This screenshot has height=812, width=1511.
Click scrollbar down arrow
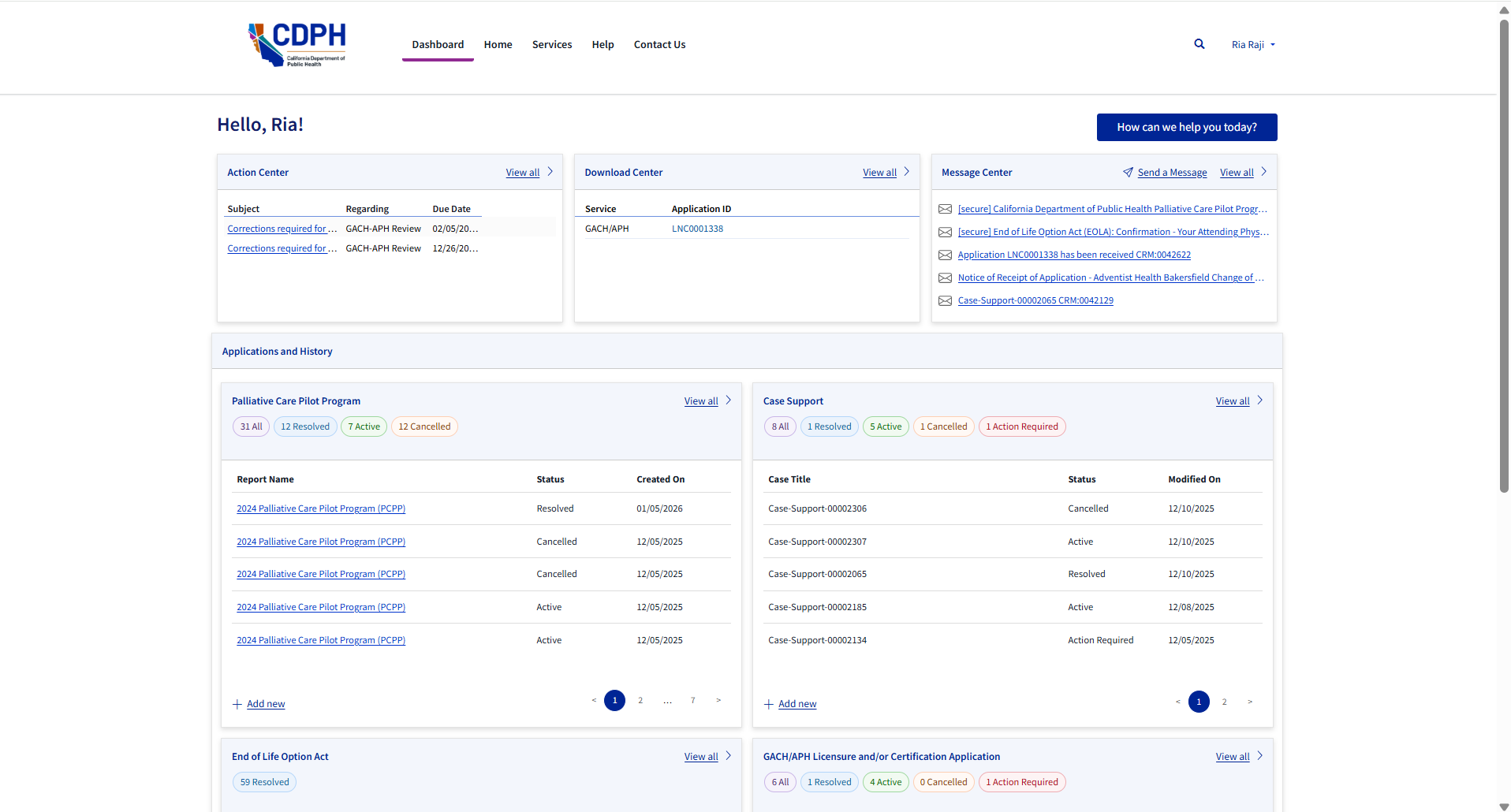1504,806
